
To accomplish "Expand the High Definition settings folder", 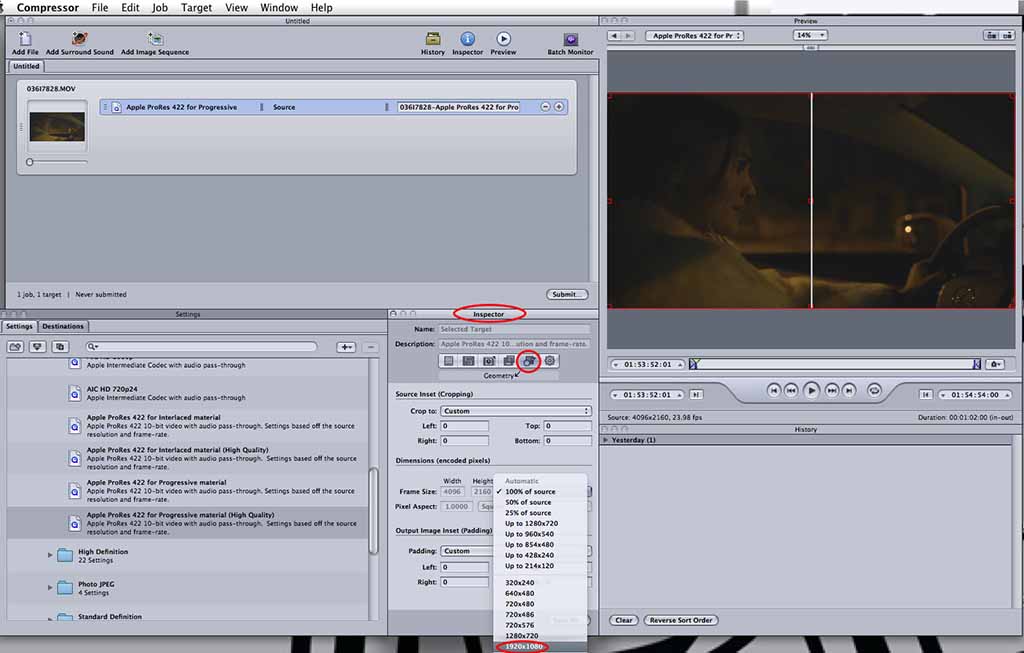I will pyautogui.click(x=50, y=554).
